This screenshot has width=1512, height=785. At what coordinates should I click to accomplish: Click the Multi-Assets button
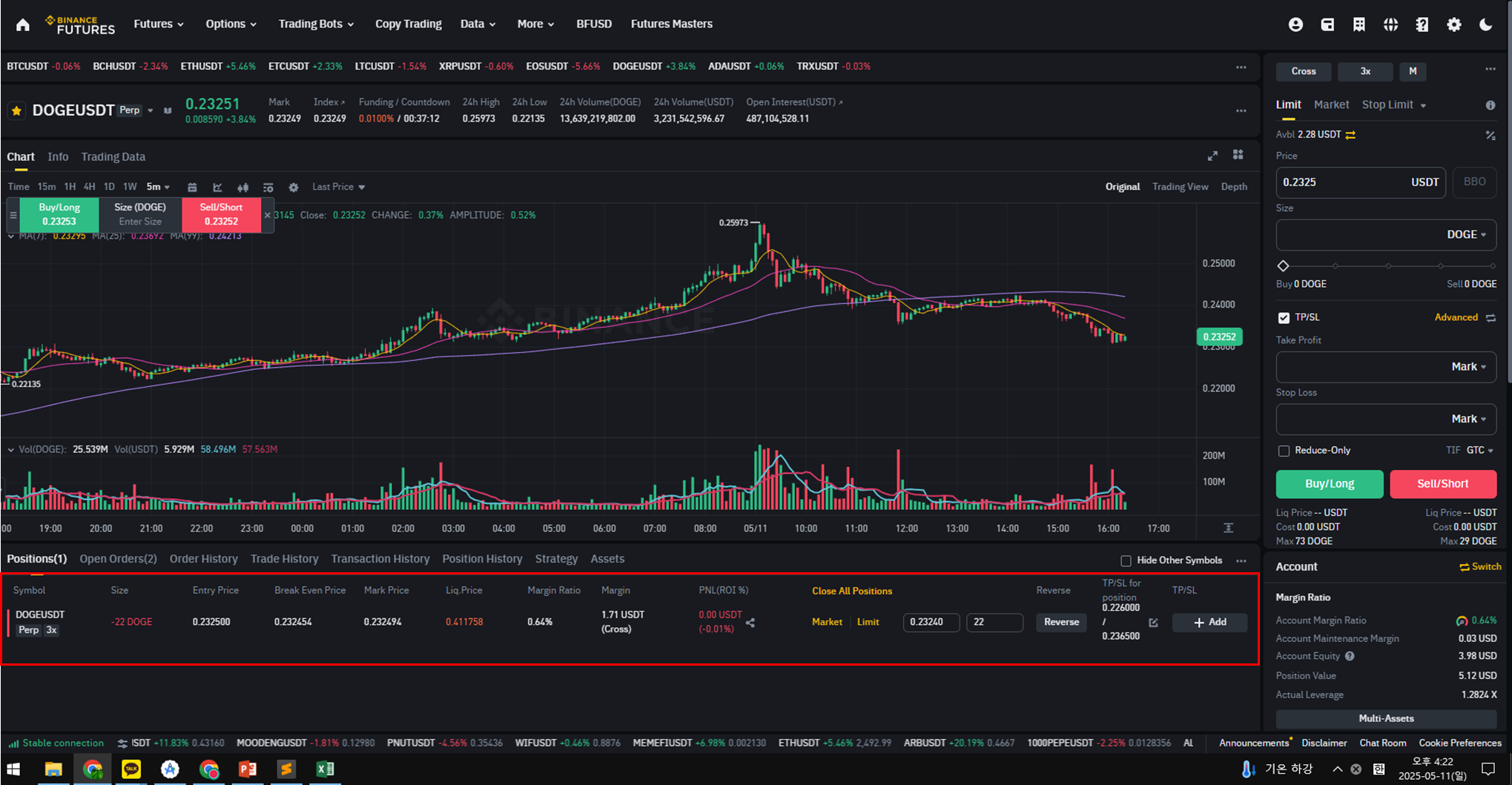coord(1385,718)
